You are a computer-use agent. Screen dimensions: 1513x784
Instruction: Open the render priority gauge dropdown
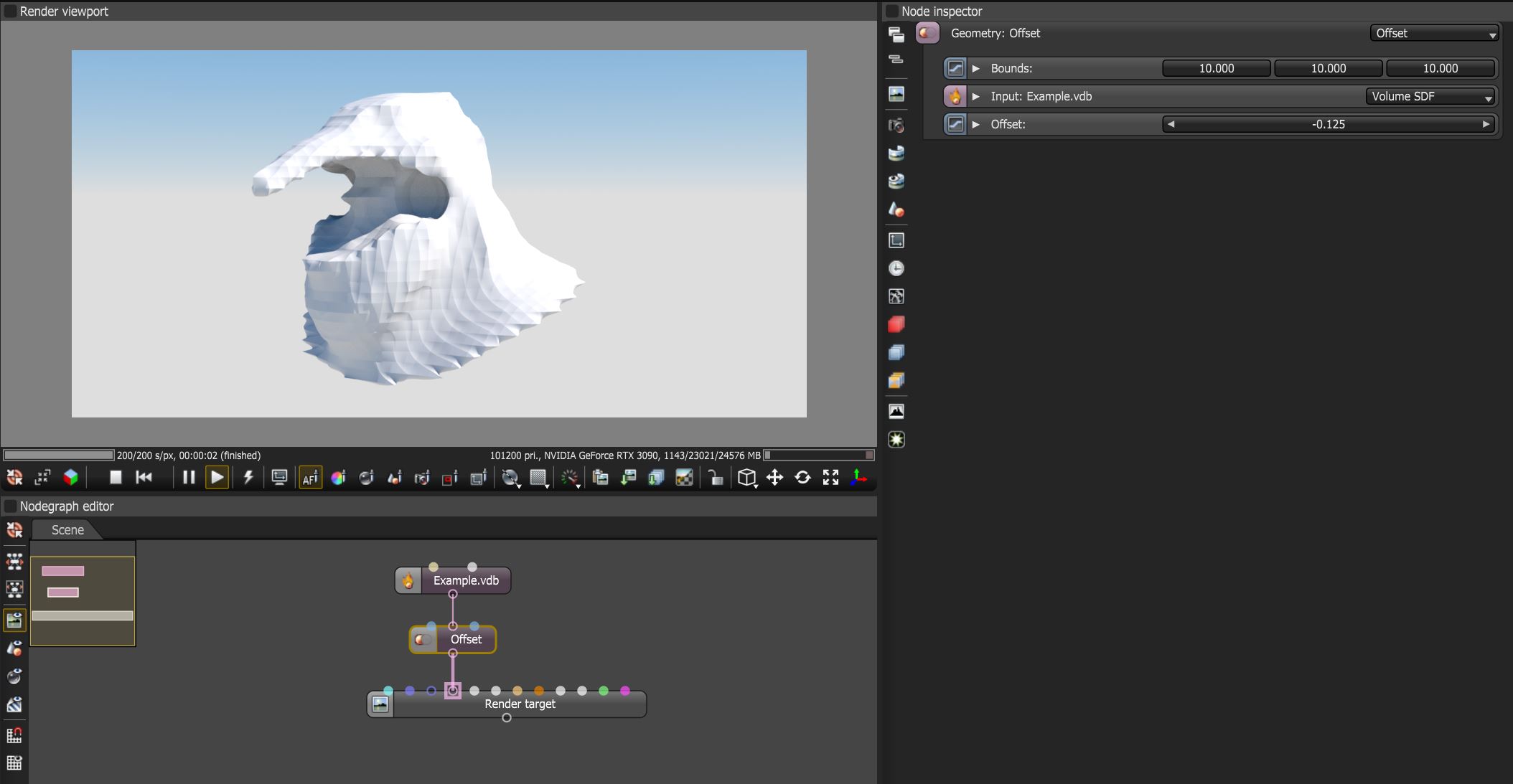coord(570,478)
